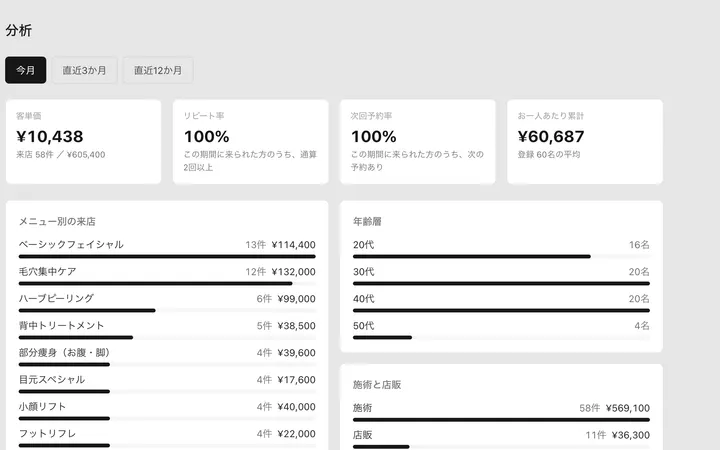The width and height of the screenshot is (720, 450).
Task: Click the 年齢層 heading
Action: click(x=367, y=221)
